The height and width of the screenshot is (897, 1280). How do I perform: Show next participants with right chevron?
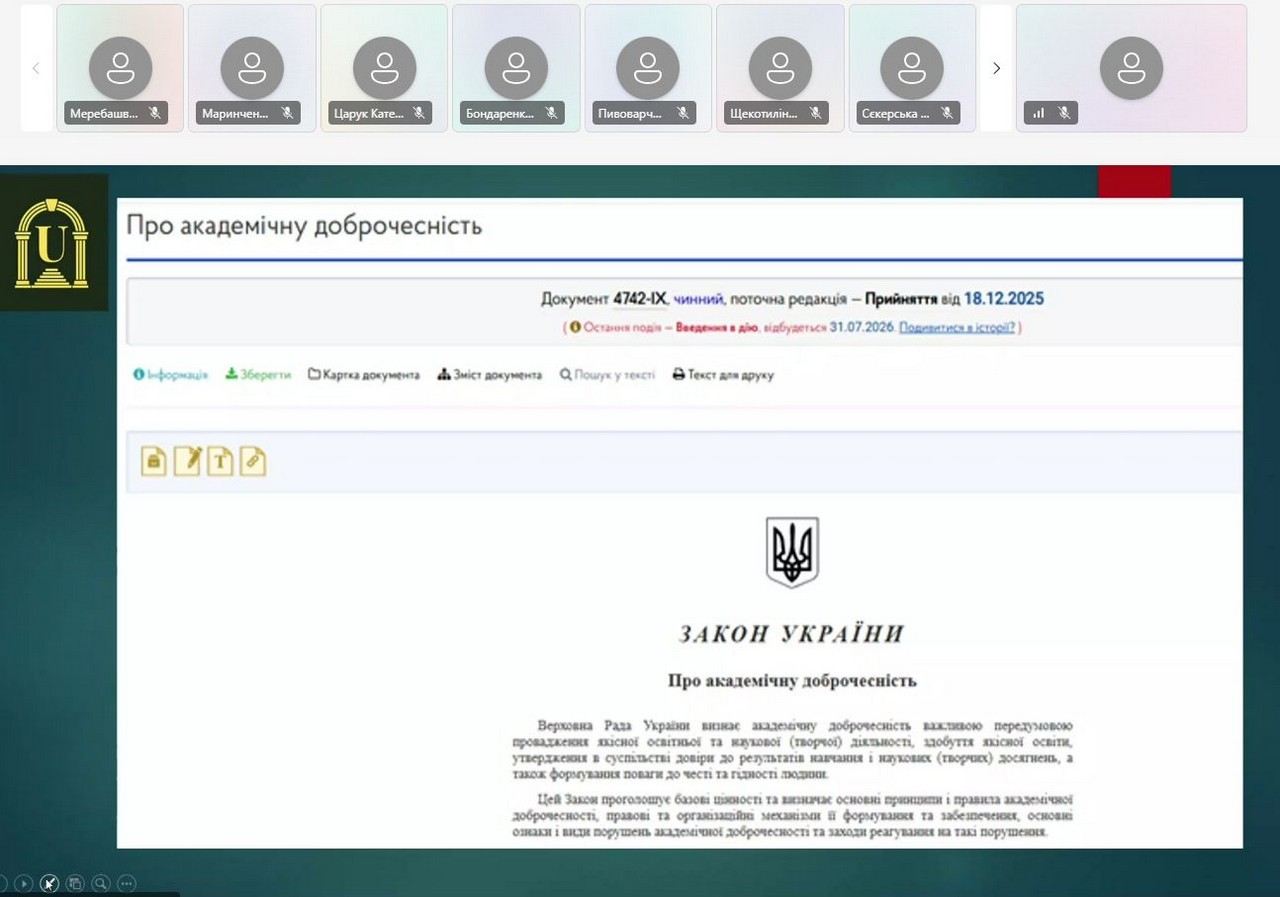[x=996, y=68]
